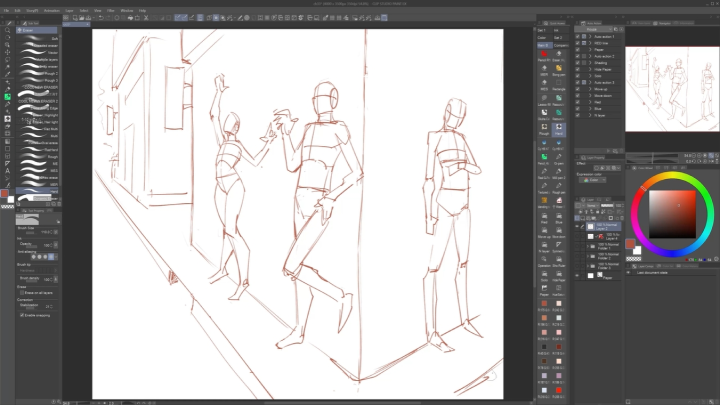Toggle checkbox for Hide Paper action
The width and height of the screenshot is (720, 405).
[x=578, y=69]
